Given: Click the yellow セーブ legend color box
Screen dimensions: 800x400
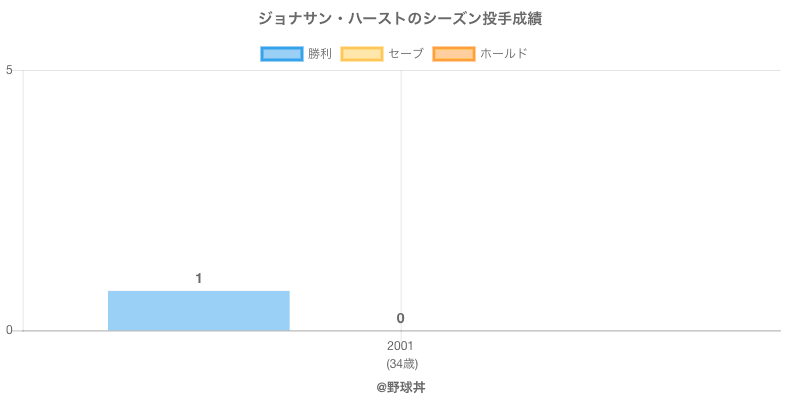Looking at the screenshot, I should 361,53.
